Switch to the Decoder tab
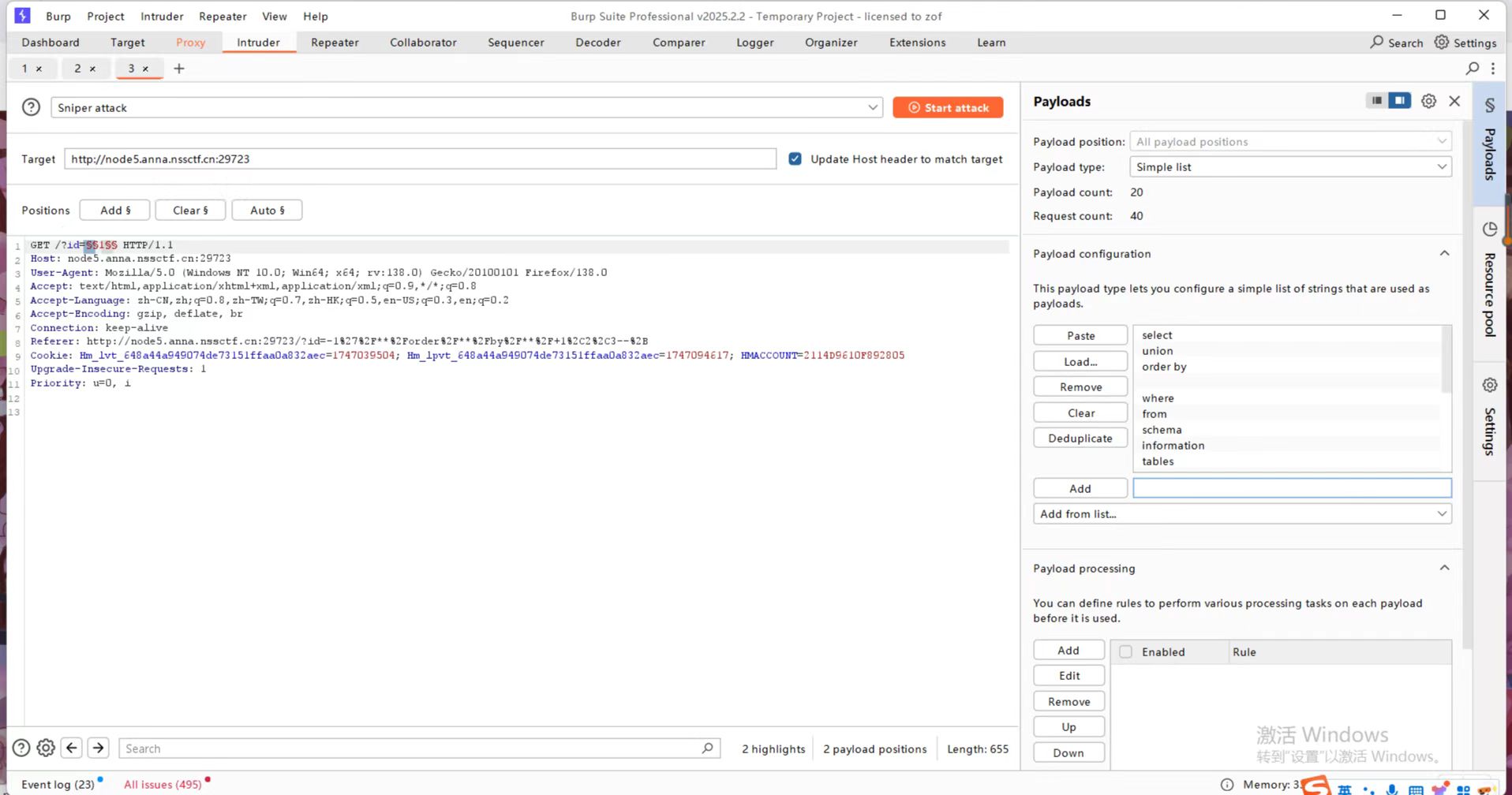 pyautogui.click(x=598, y=43)
